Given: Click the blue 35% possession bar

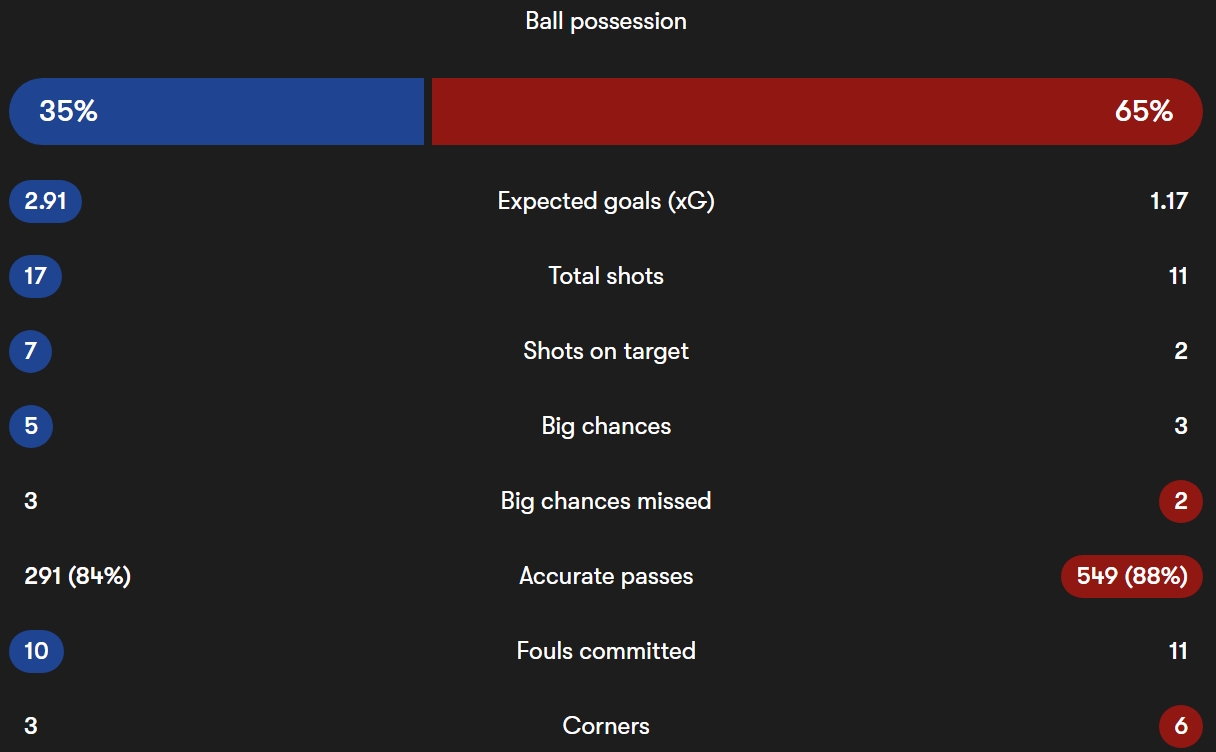Looking at the screenshot, I should tap(216, 111).
